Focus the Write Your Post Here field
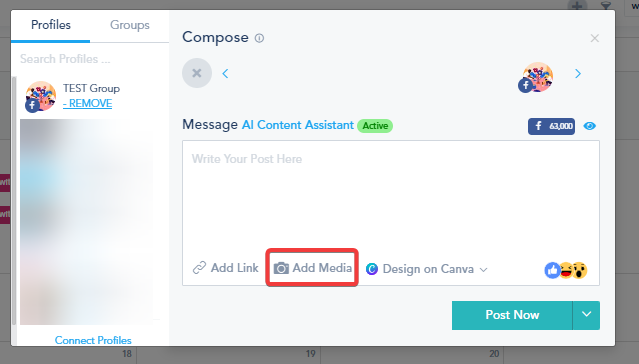This screenshot has height=364, width=639. point(391,196)
